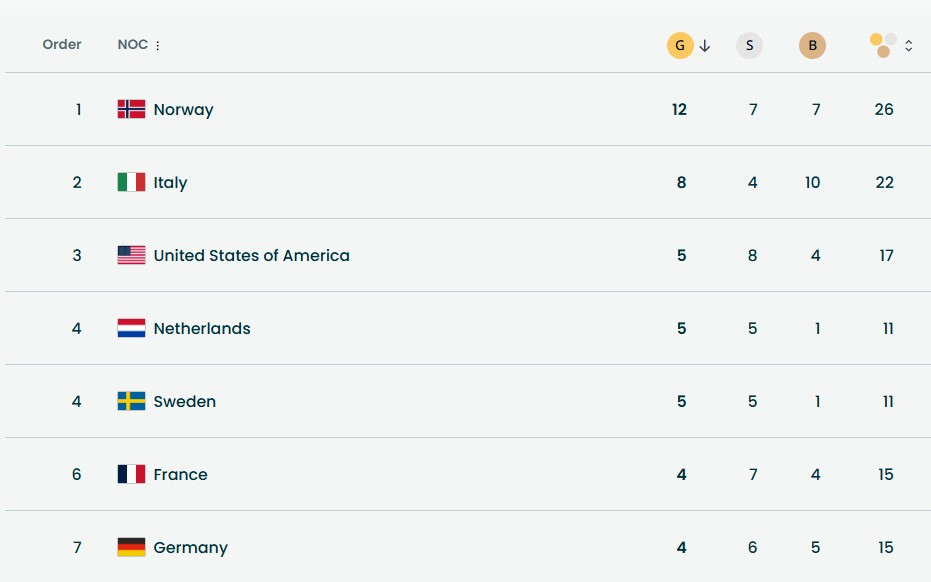Open the NOC column options menu
Screen dimensions: 931x582
pos(158,46)
